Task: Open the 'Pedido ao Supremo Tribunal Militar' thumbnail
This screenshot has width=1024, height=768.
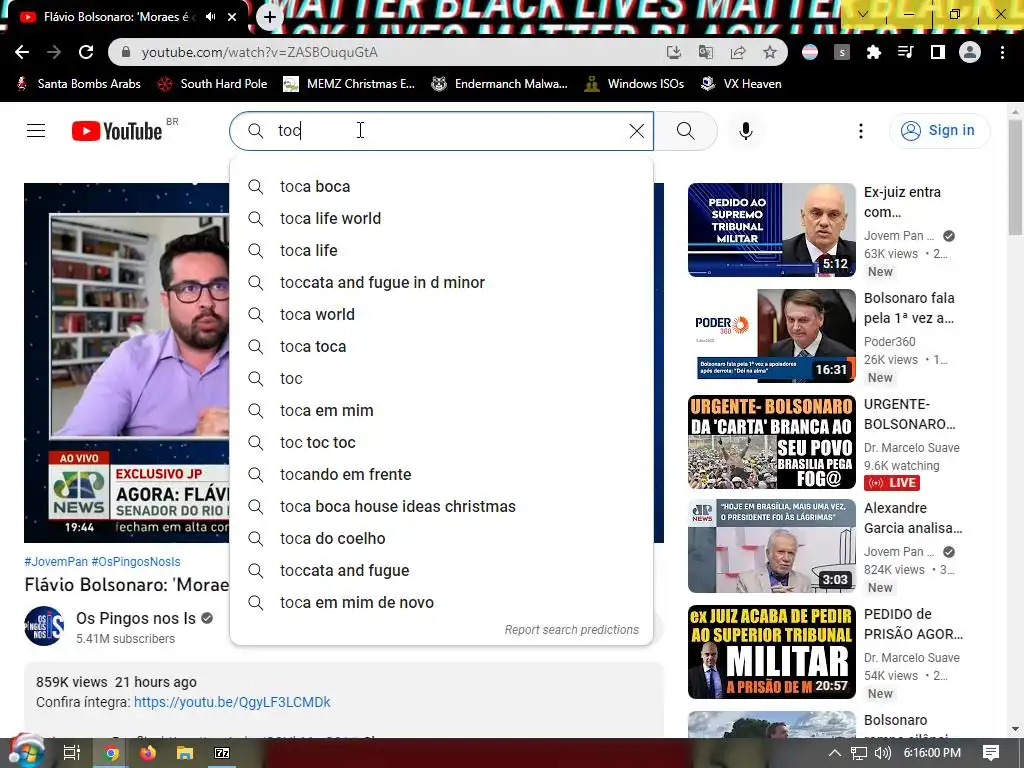Action: coord(771,230)
